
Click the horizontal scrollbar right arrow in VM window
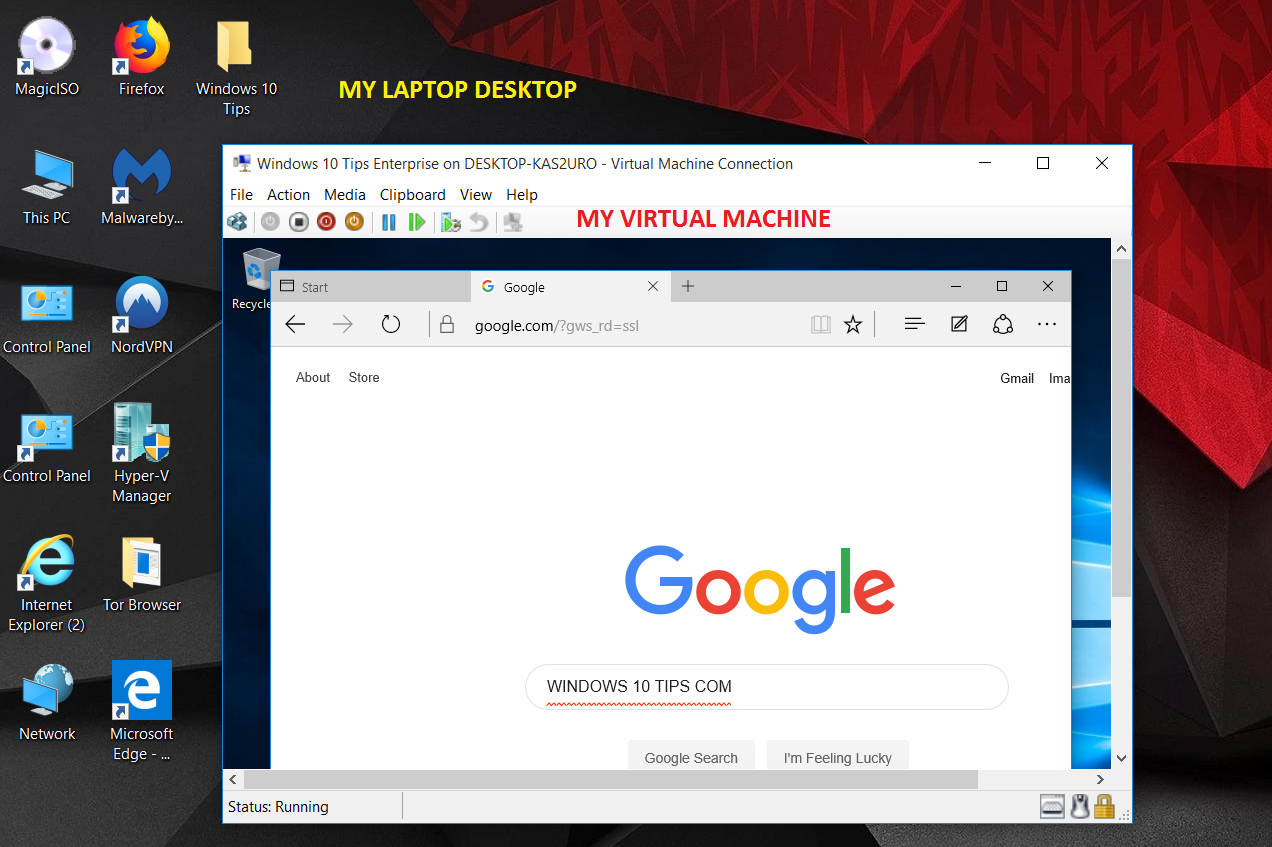[1100, 779]
